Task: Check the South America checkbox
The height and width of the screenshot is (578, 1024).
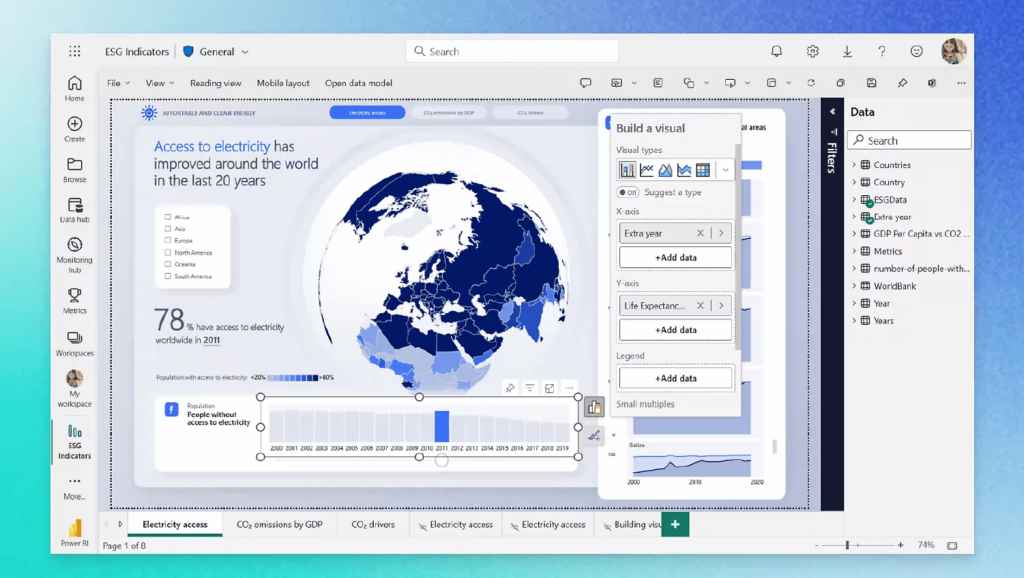Action: 168,276
